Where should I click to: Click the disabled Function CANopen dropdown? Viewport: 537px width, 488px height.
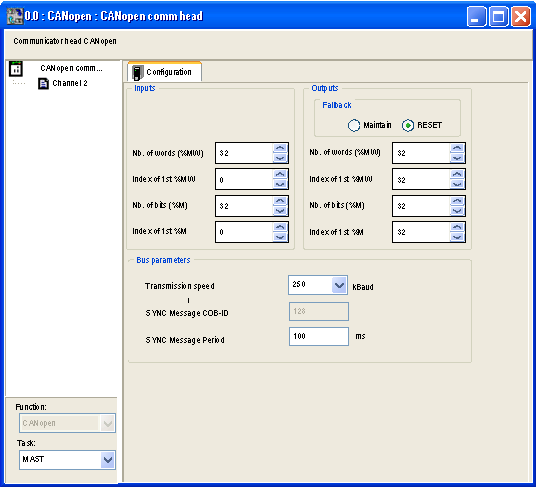click(67, 423)
